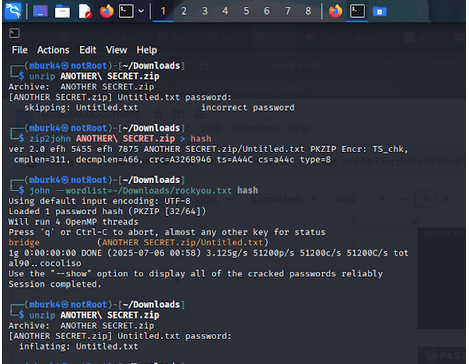Open the File menu
Screen dimensions: 469x364
click(20, 50)
